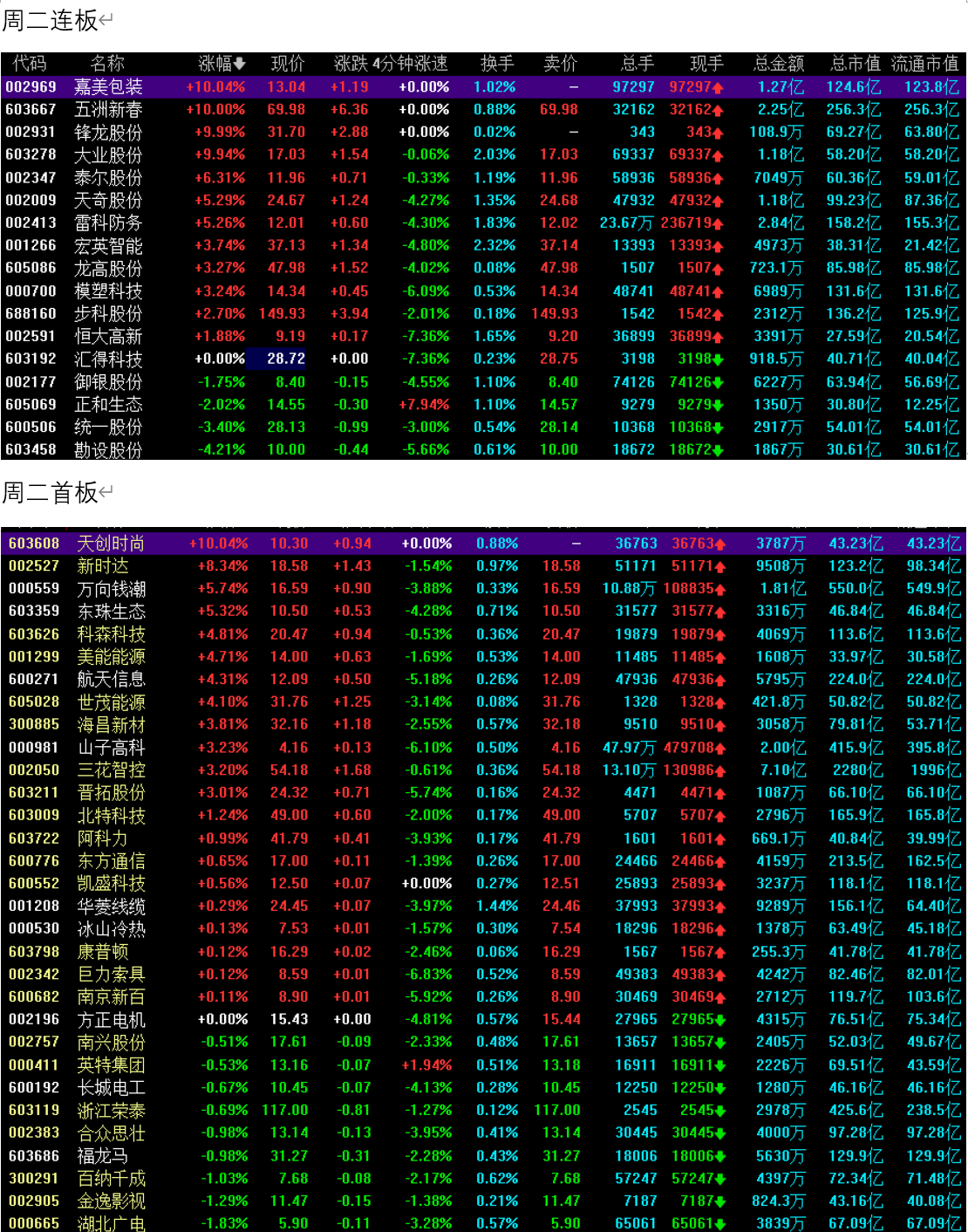Select stock row 百纳千成
The width and height of the screenshot is (968, 1232).
pyautogui.click(x=483, y=1179)
